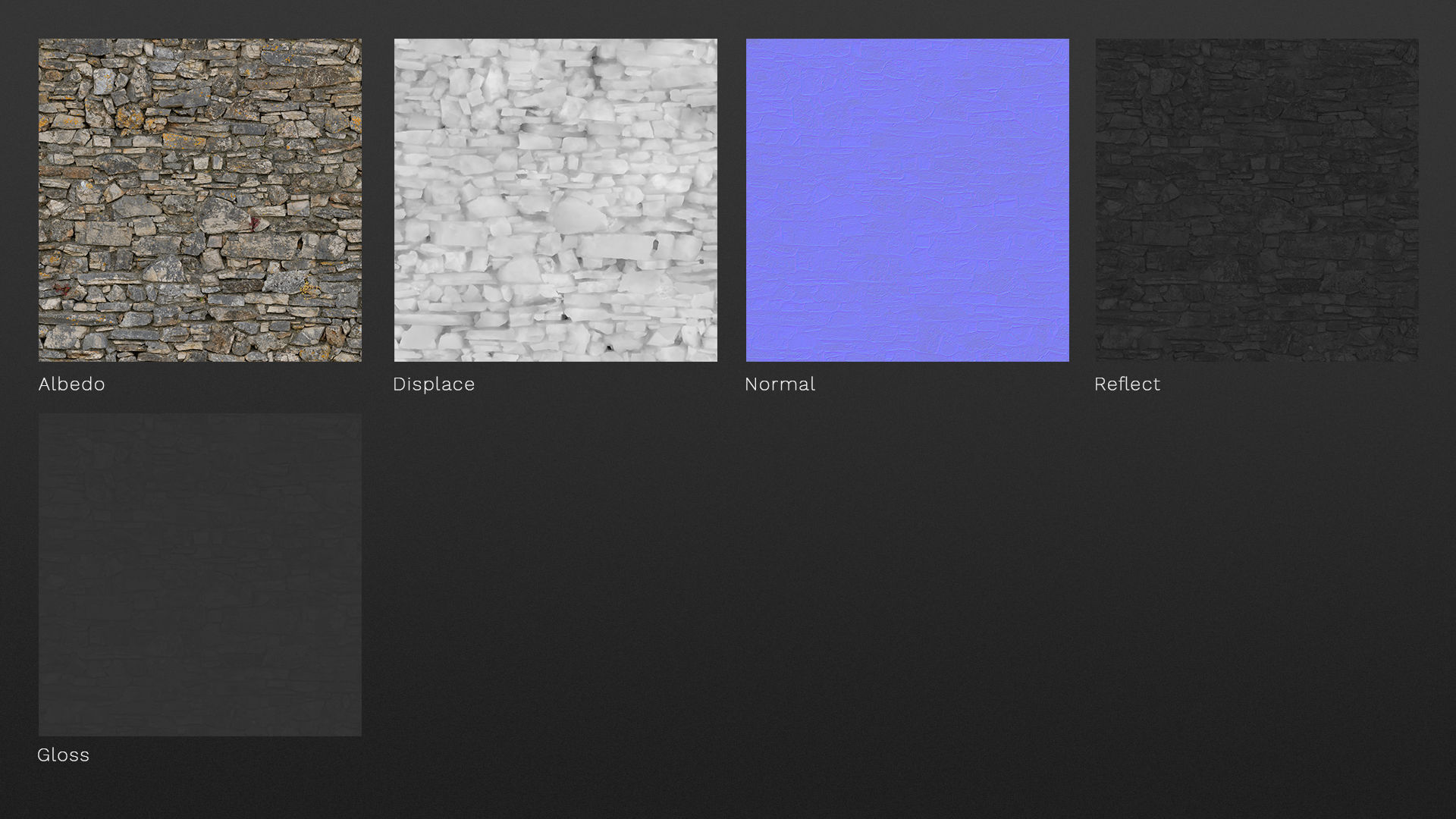Viewport: 1456px width, 819px height.
Task: Click the "Albedo" label text
Action: (71, 384)
